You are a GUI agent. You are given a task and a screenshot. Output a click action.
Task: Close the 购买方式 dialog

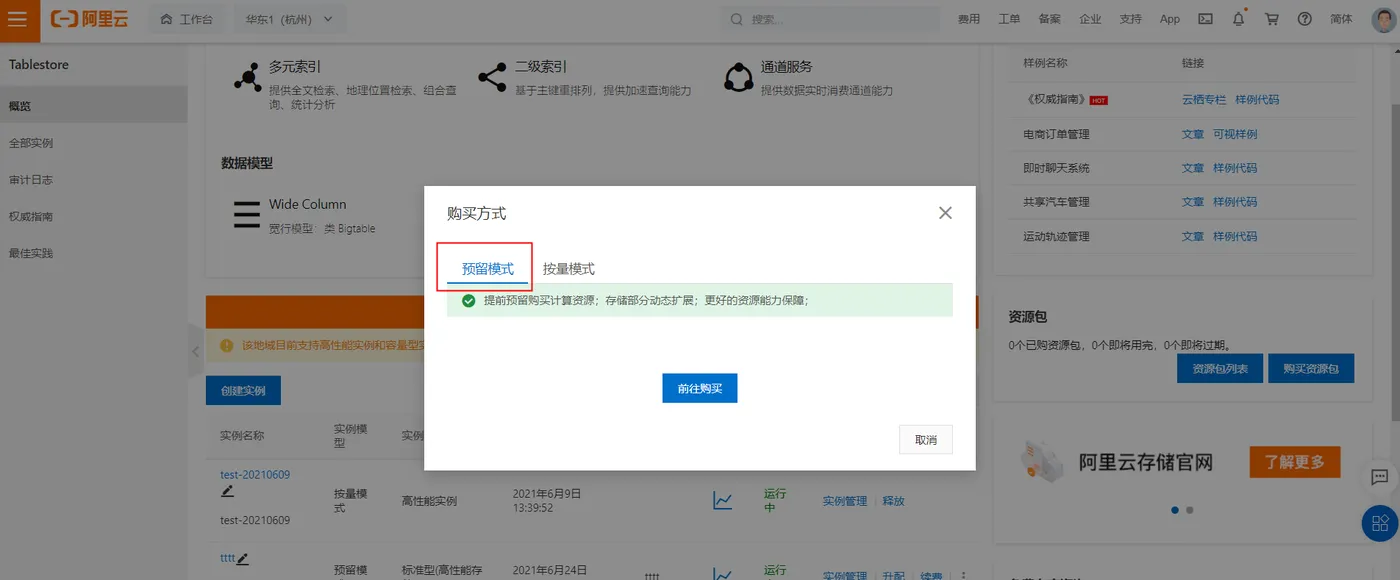tap(945, 213)
